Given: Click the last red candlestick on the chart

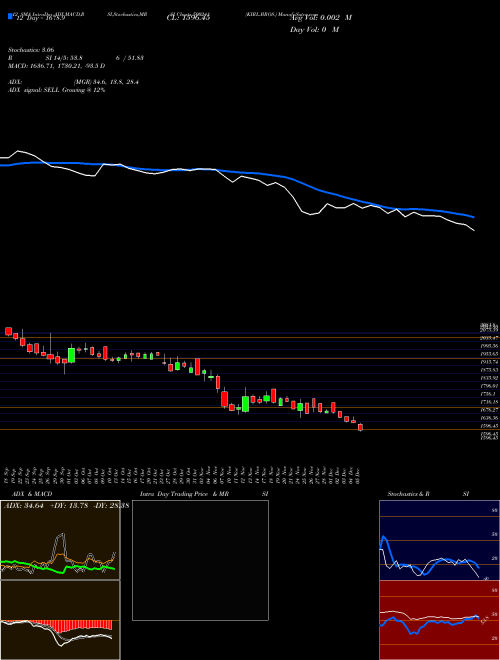Looking at the screenshot, I should click(360, 427).
